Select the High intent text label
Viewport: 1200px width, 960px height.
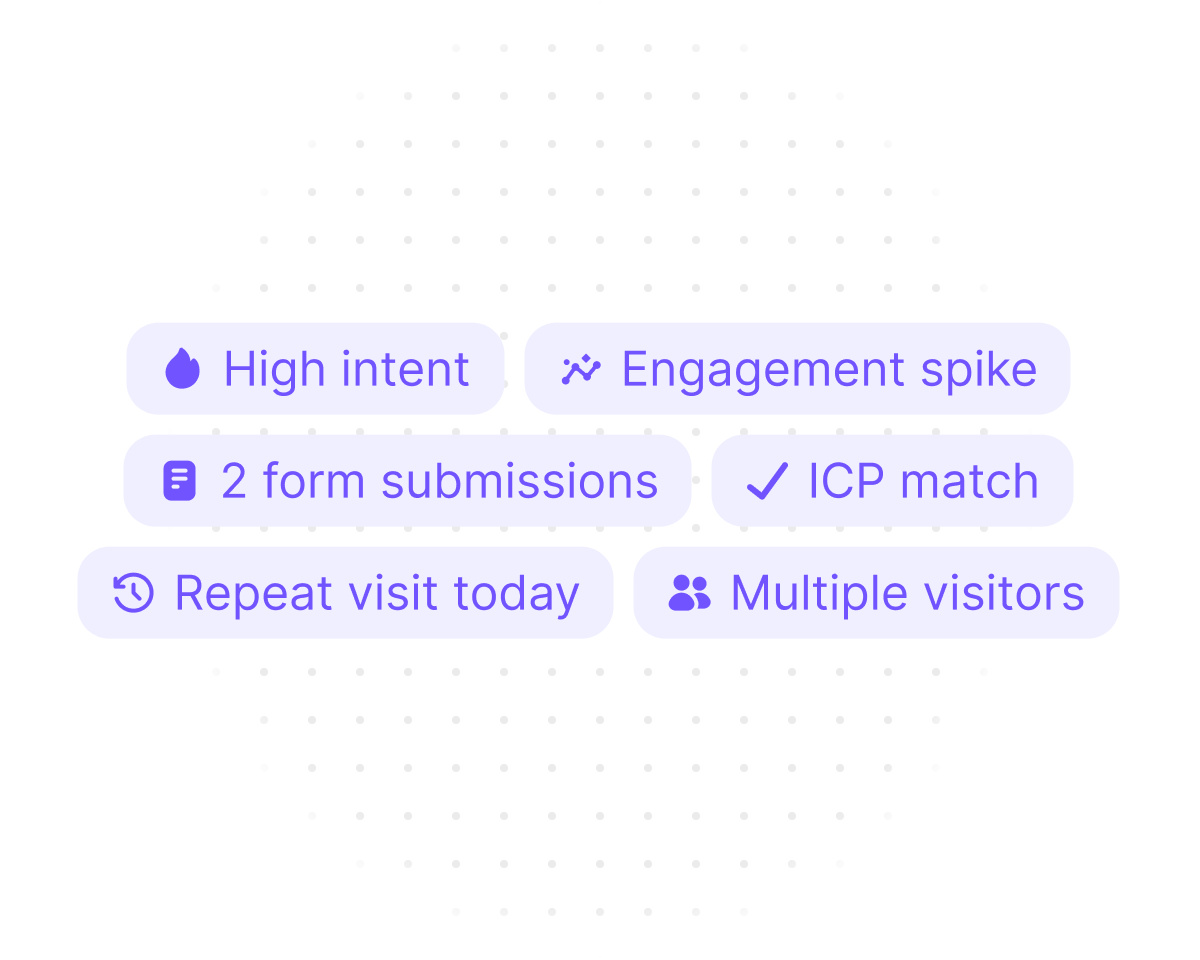tap(346, 369)
